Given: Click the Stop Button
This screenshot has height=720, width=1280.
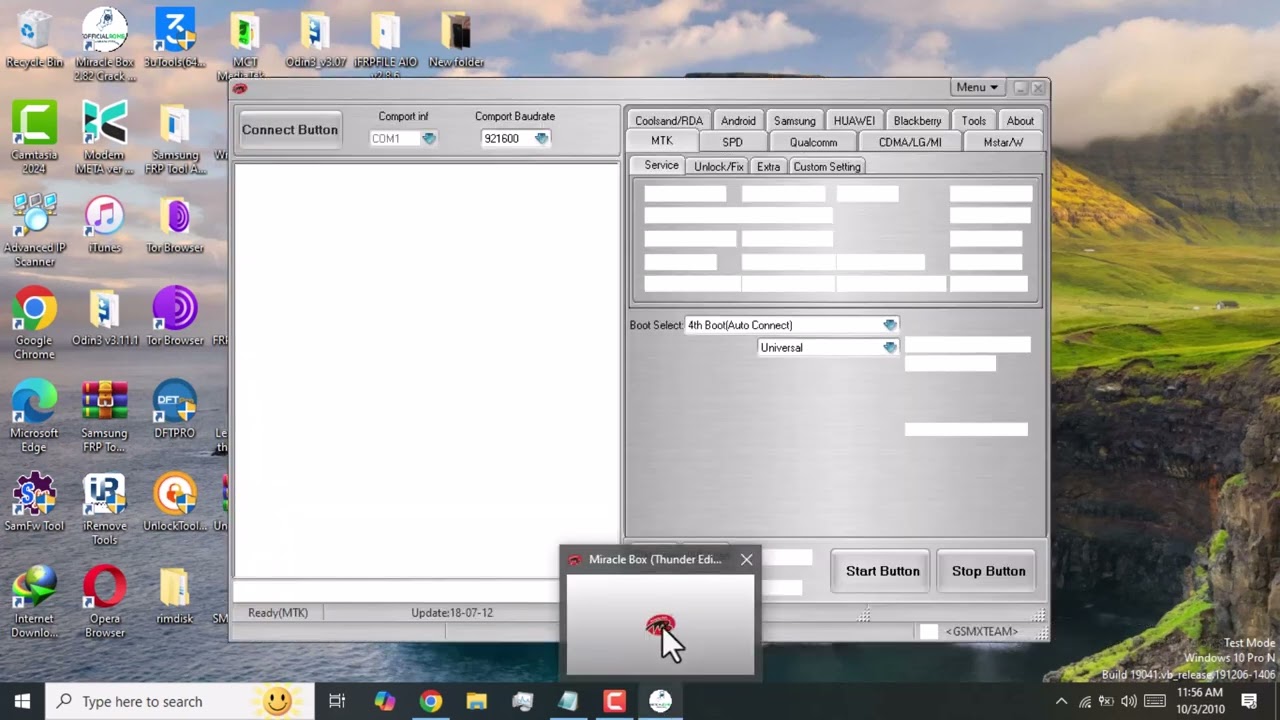Looking at the screenshot, I should click(989, 571).
